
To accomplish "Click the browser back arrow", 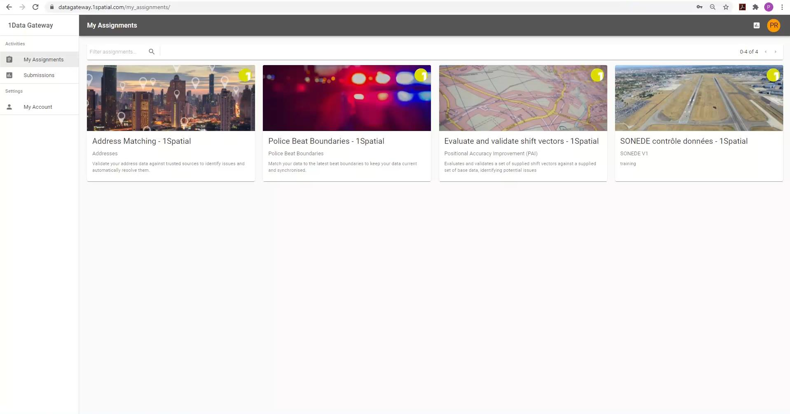I will point(9,7).
